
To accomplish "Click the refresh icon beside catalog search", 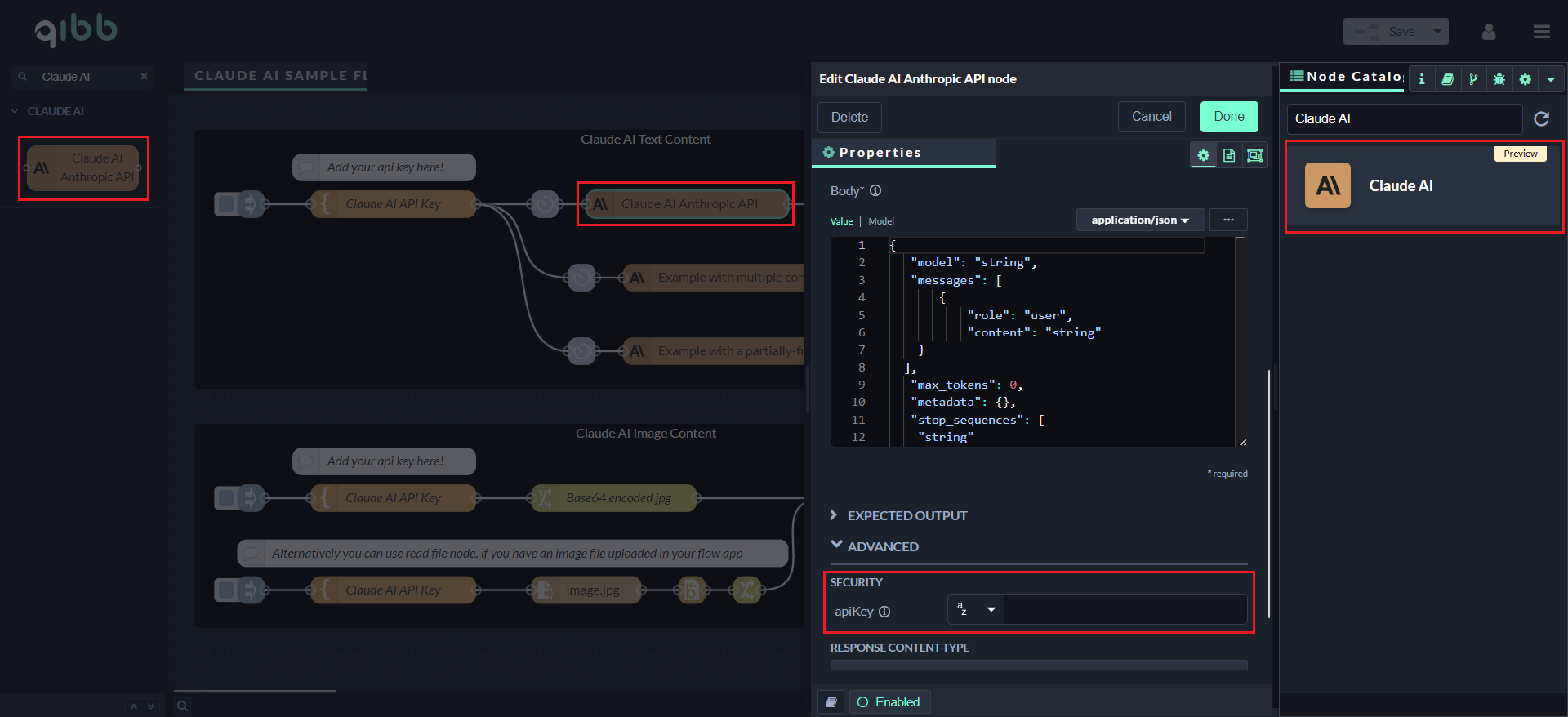I will click(x=1542, y=119).
